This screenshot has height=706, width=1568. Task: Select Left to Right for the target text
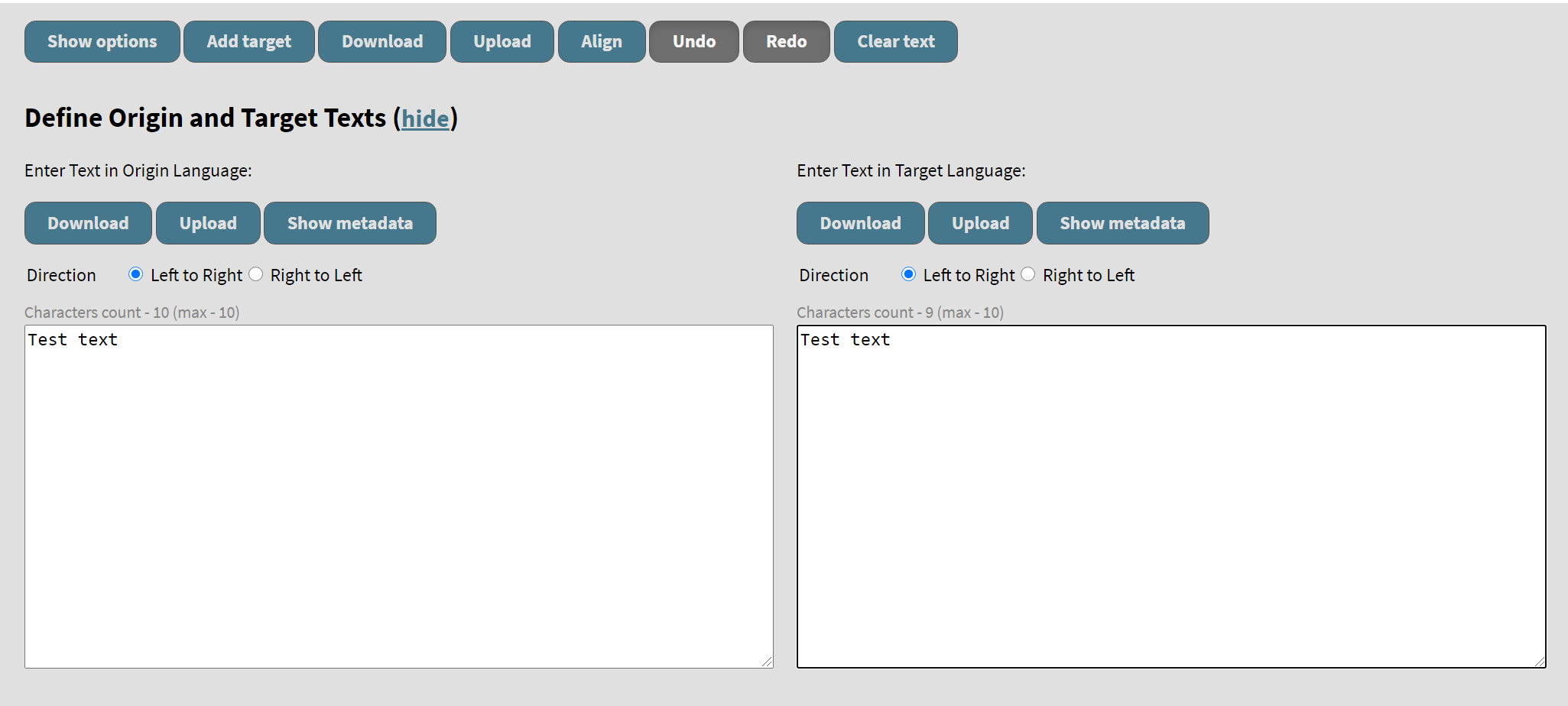907,274
